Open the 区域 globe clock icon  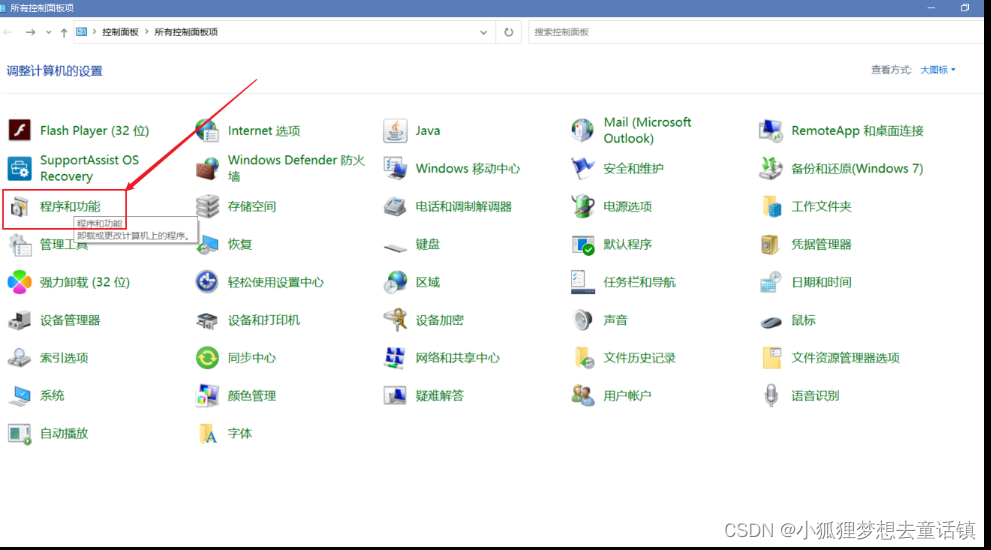pos(395,282)
